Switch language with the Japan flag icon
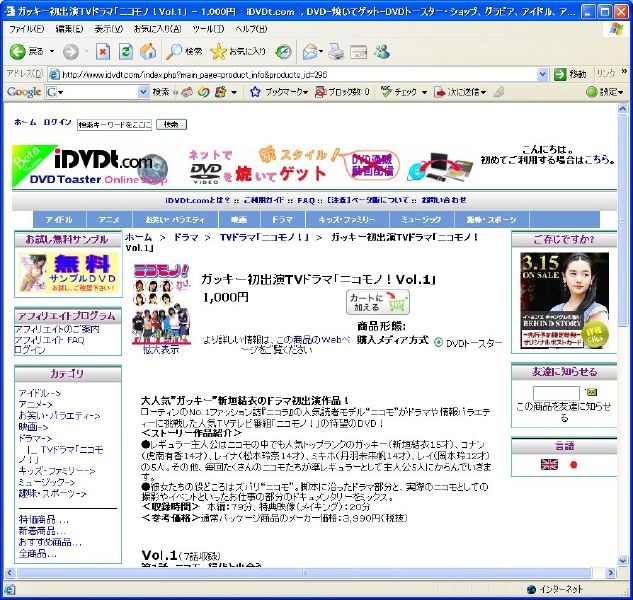 pyautogui.click(x=573, y=465)
